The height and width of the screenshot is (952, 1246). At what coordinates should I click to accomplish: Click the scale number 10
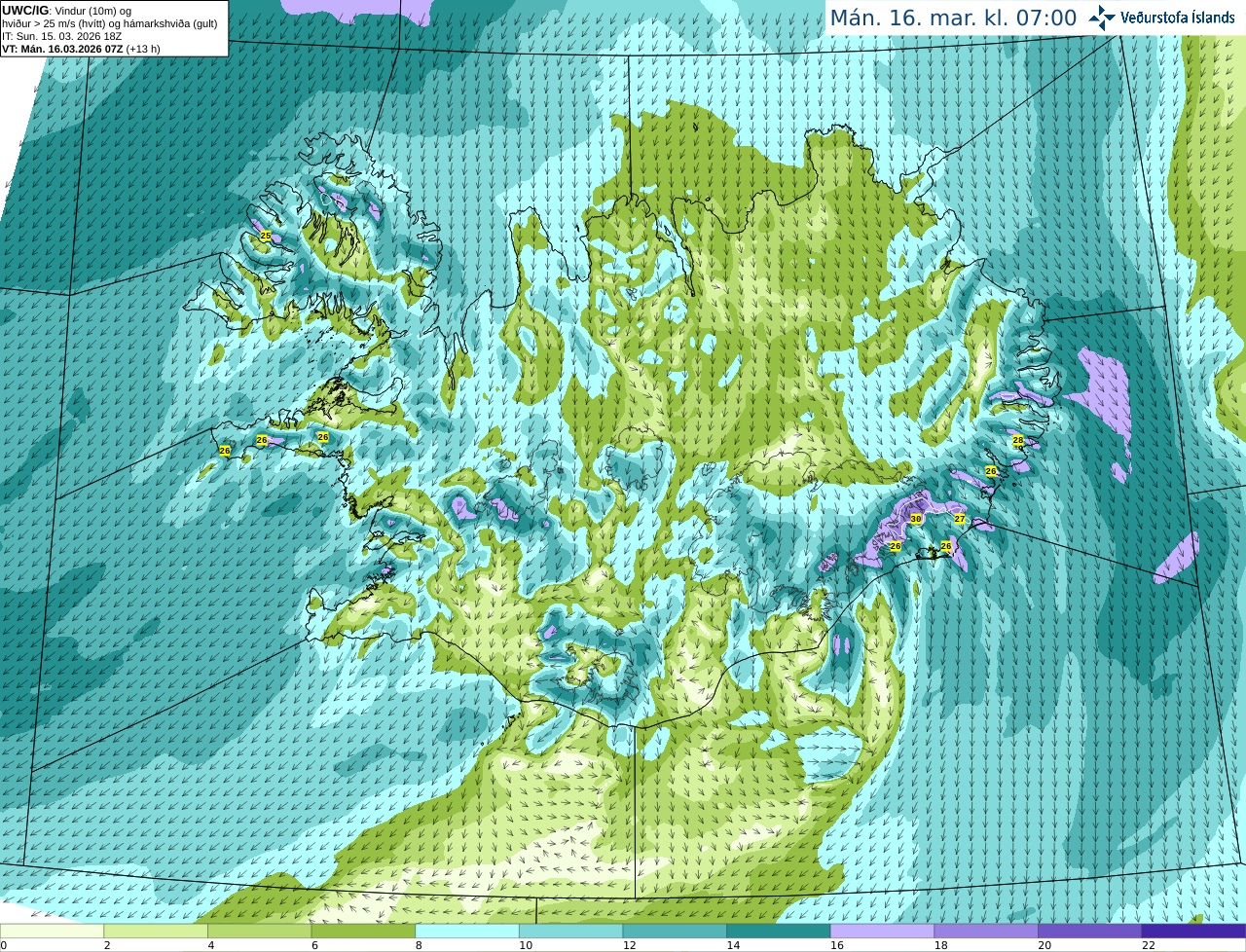pyautogui.click(x=526, y=945)
